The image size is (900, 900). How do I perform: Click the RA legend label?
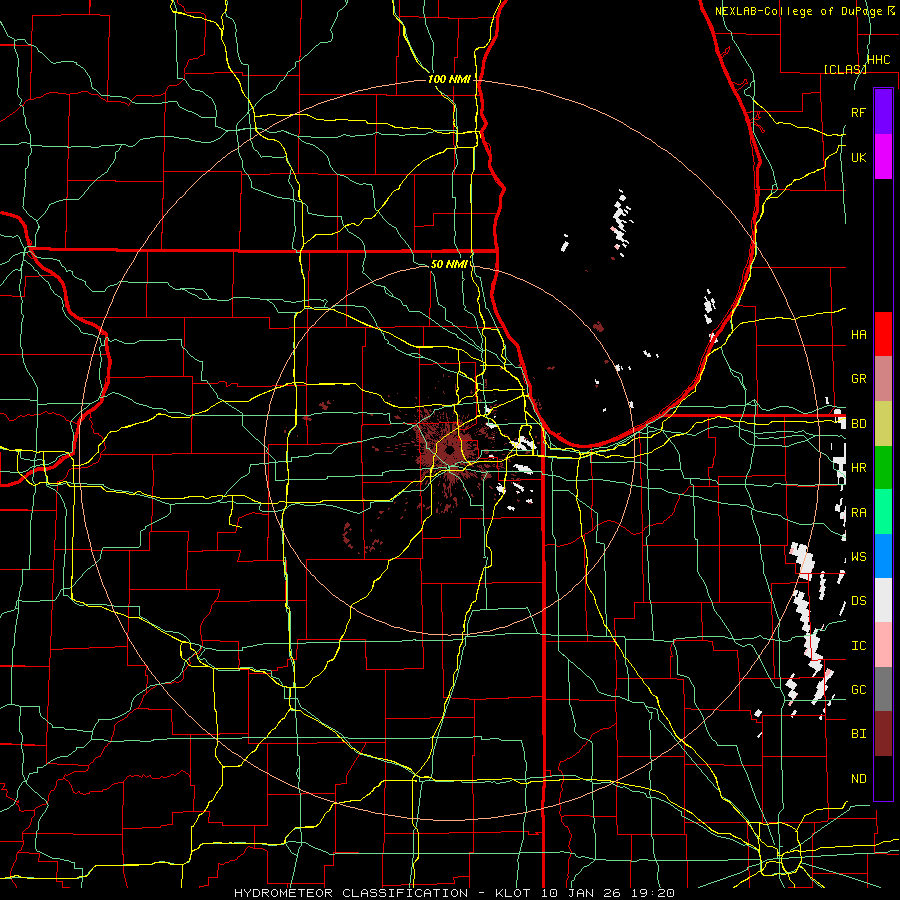point(858,513)
